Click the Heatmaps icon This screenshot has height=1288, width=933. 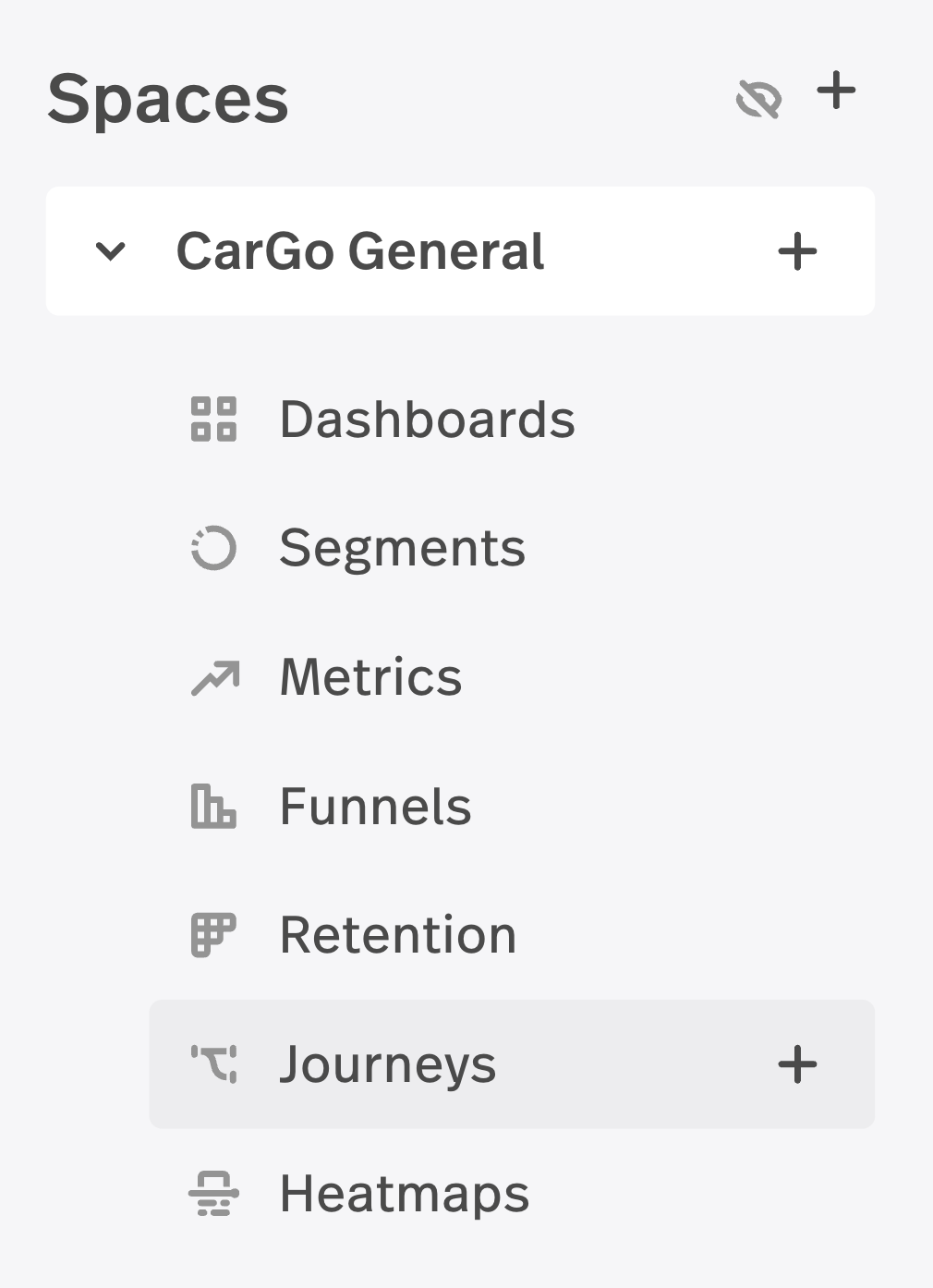click(x=213, y=1193)
